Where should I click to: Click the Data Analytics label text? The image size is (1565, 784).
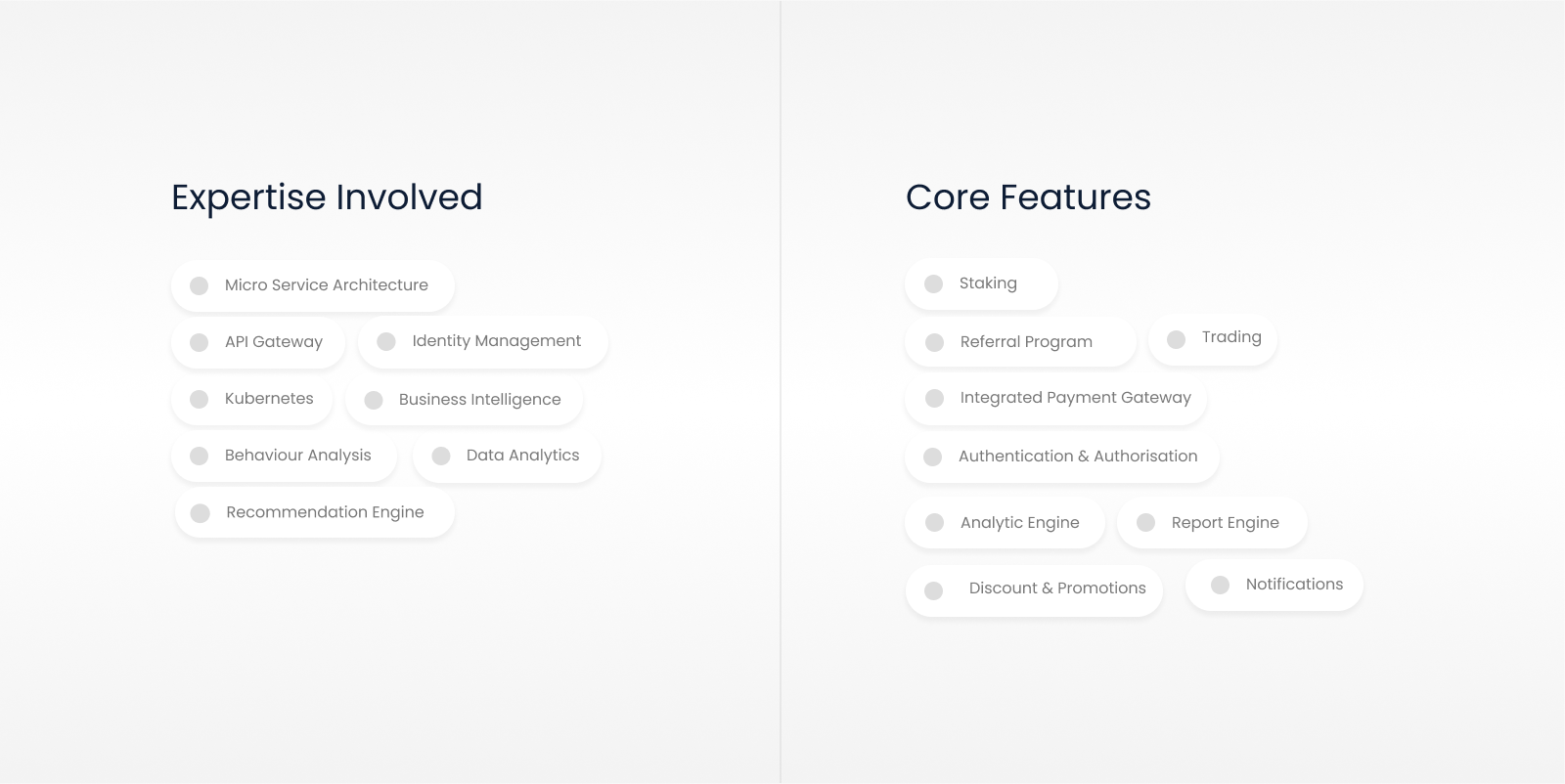522,456
